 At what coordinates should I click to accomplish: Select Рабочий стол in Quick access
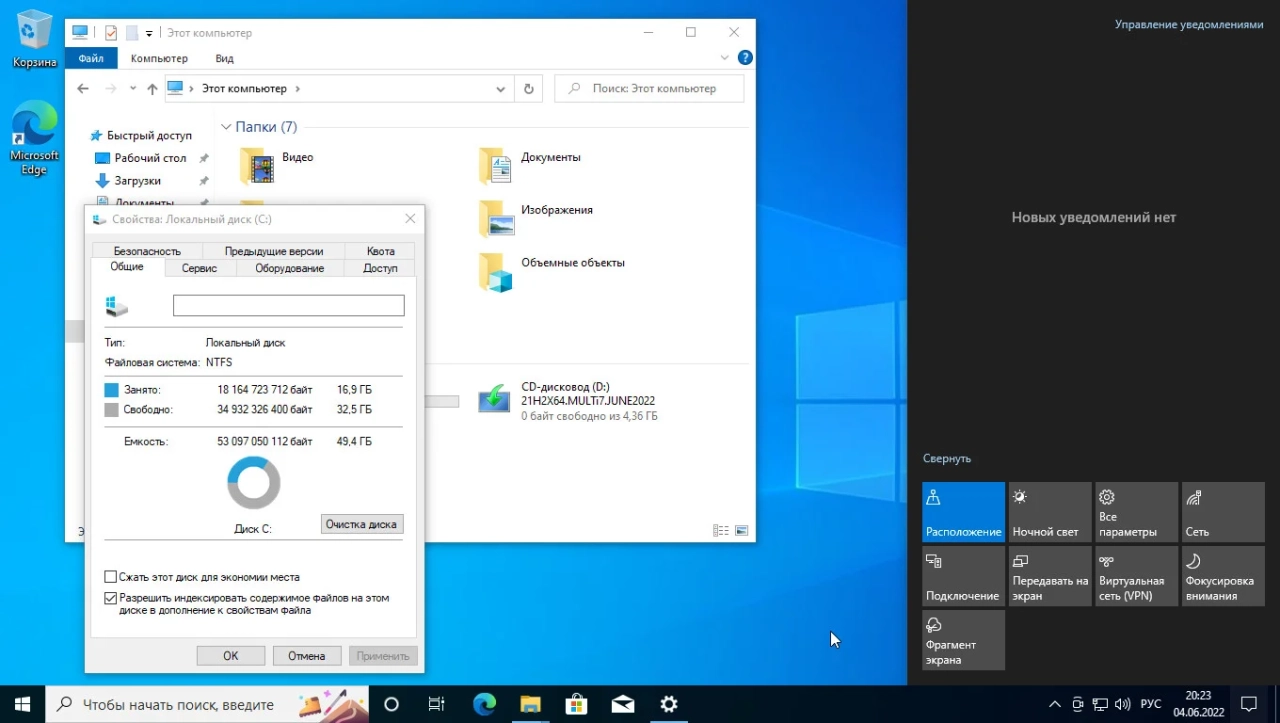tap(150, 158)
